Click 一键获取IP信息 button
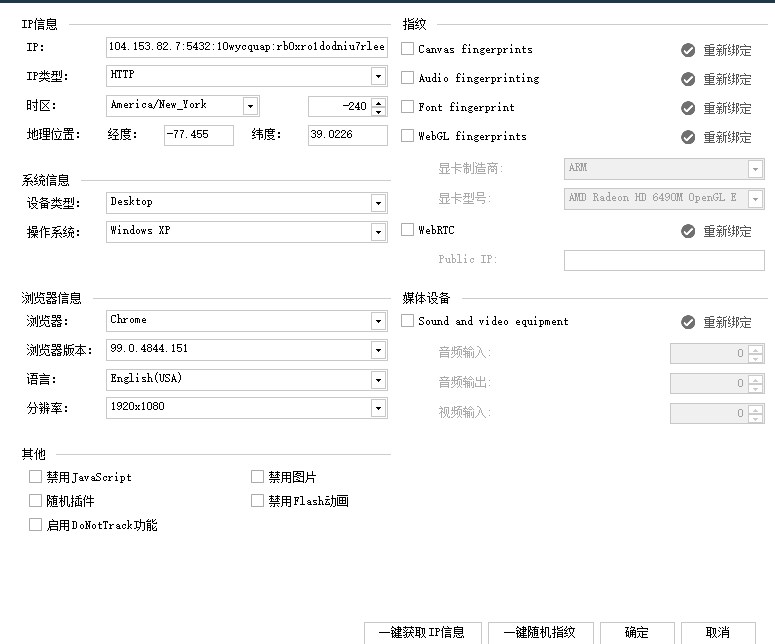 (423, 633)
